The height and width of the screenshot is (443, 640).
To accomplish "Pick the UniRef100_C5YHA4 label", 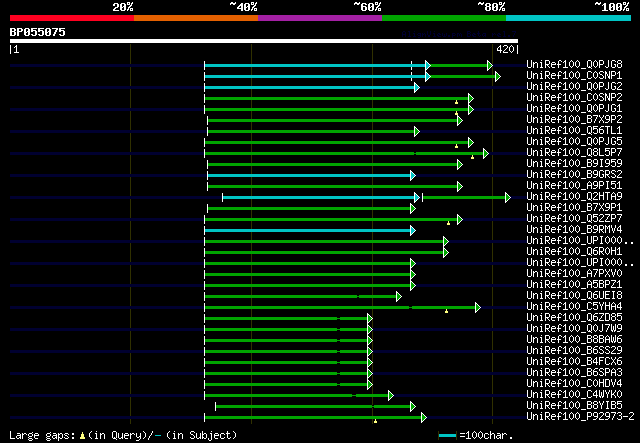I will click(x=574, y=307).
